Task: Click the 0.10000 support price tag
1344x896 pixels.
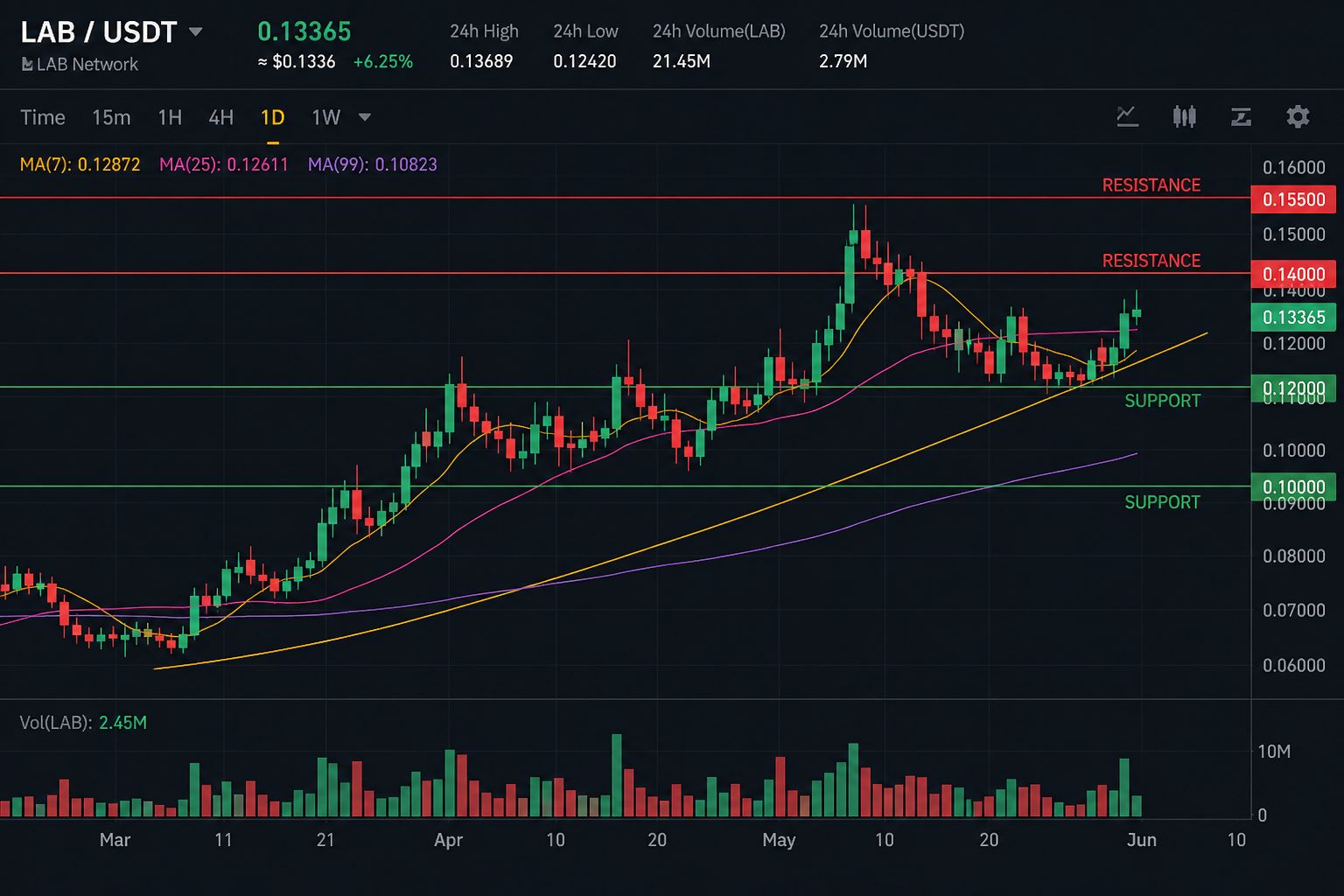Action: point(1293,486)
